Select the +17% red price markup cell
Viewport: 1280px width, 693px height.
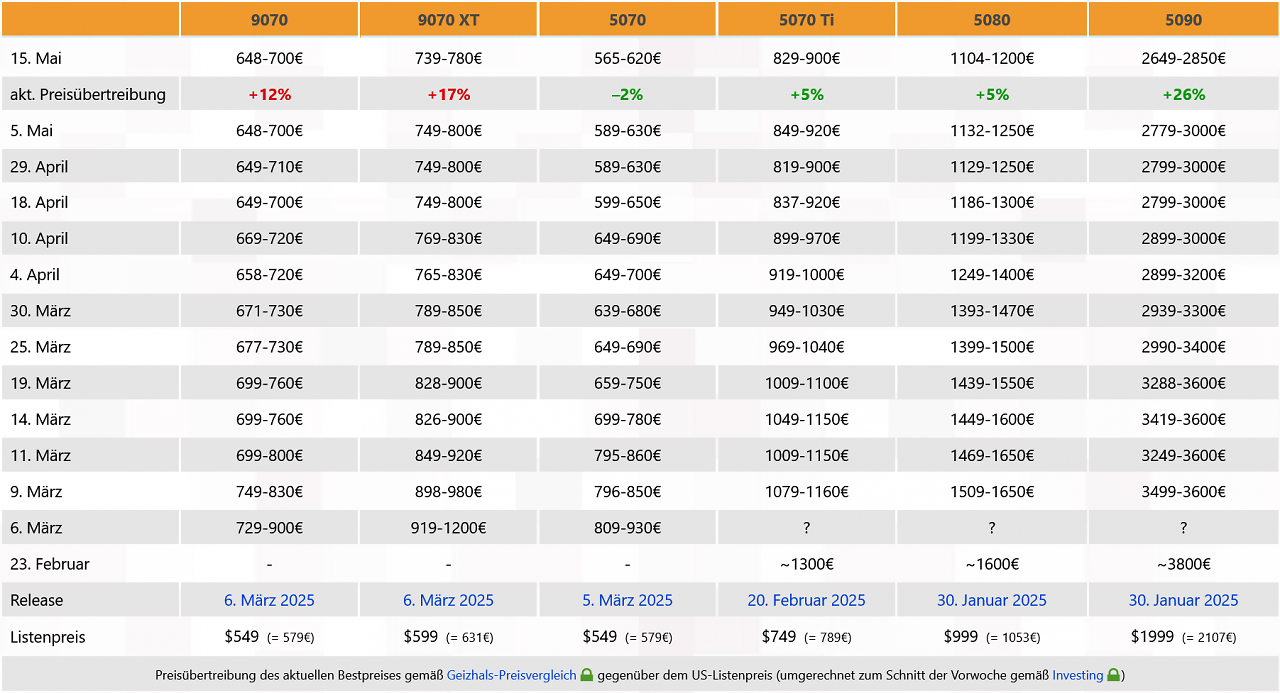pyautogui.click(x=448, y=94)
